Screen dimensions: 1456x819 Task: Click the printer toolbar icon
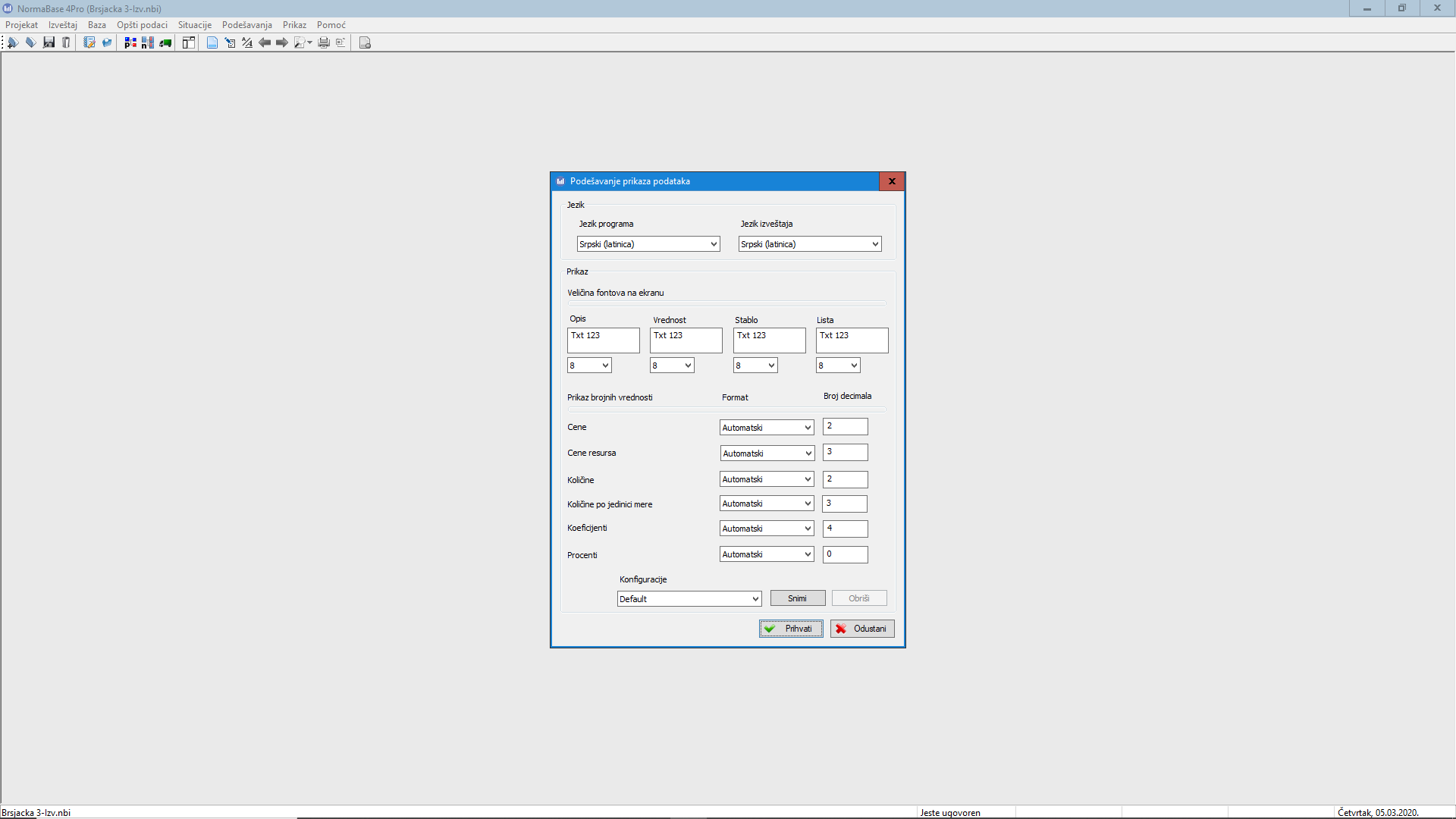pos(324,42)
